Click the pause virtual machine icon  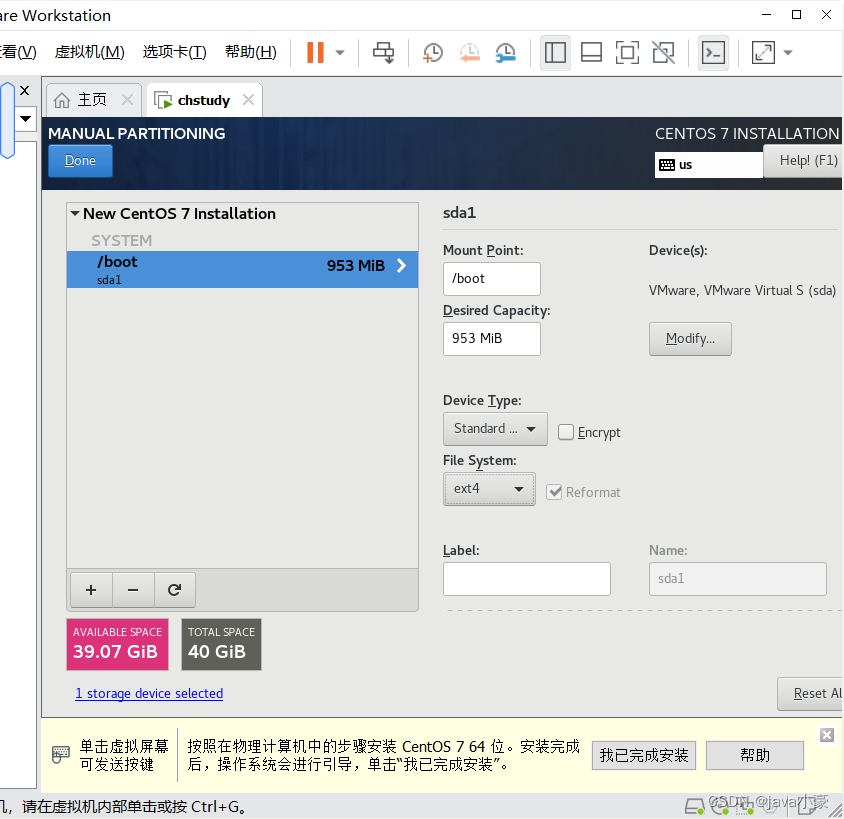[315, 53]
